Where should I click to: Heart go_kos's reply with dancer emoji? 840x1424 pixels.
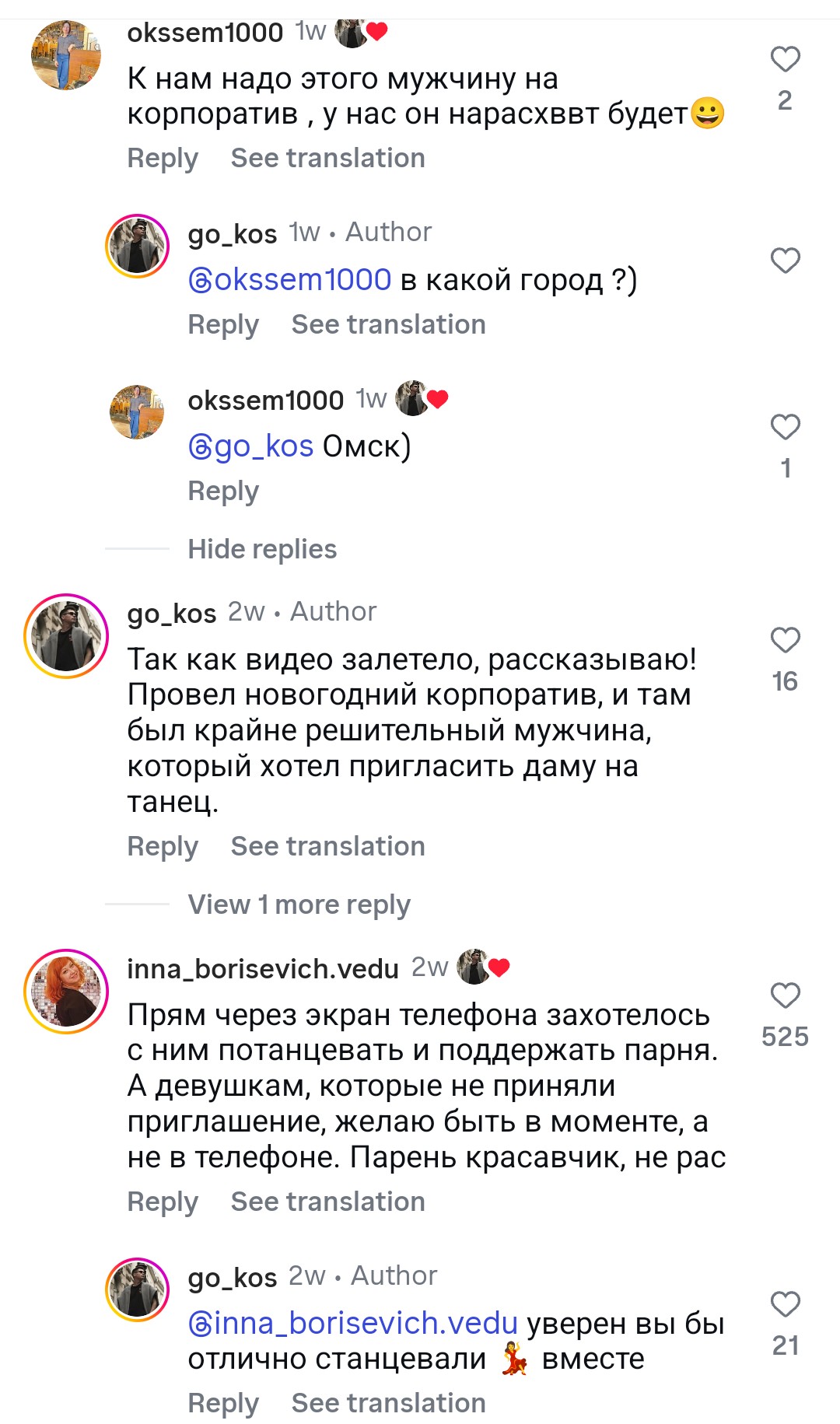[x=785, y=1304]
